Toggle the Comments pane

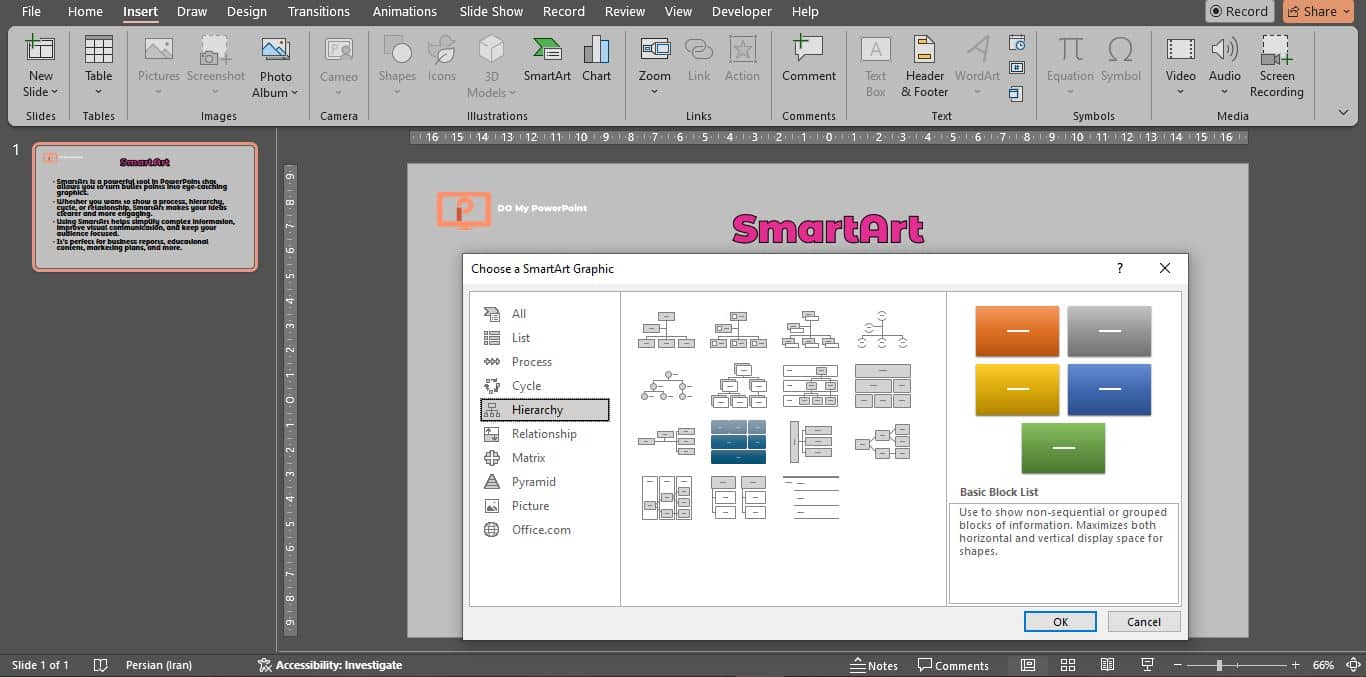pyautogui.click(x=955, y=664)
